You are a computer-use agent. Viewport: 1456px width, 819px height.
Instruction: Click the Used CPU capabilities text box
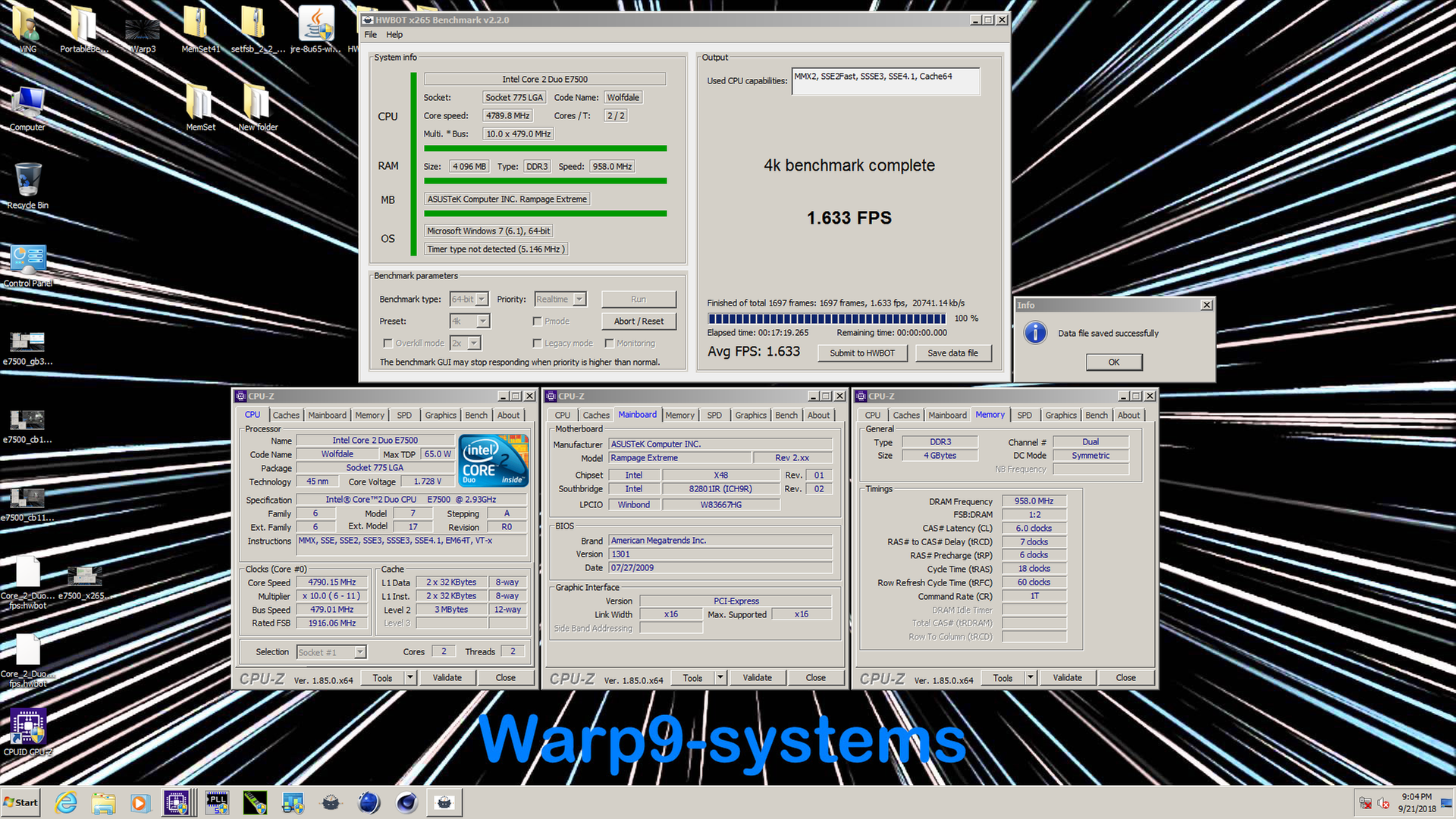click(886, 81)
